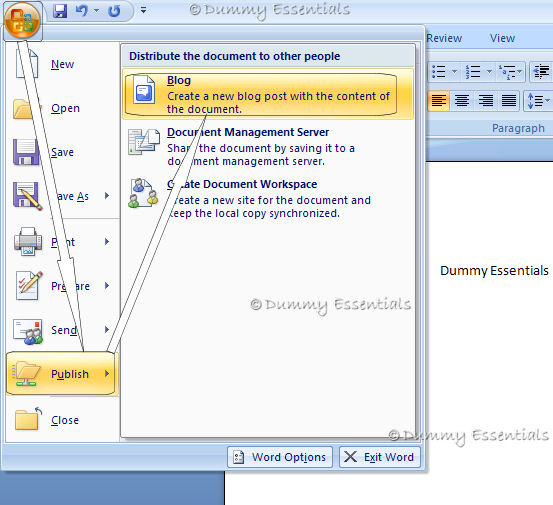Click the Paragraph group label
The width and height of the screenshot is (553, 505).
518,128
